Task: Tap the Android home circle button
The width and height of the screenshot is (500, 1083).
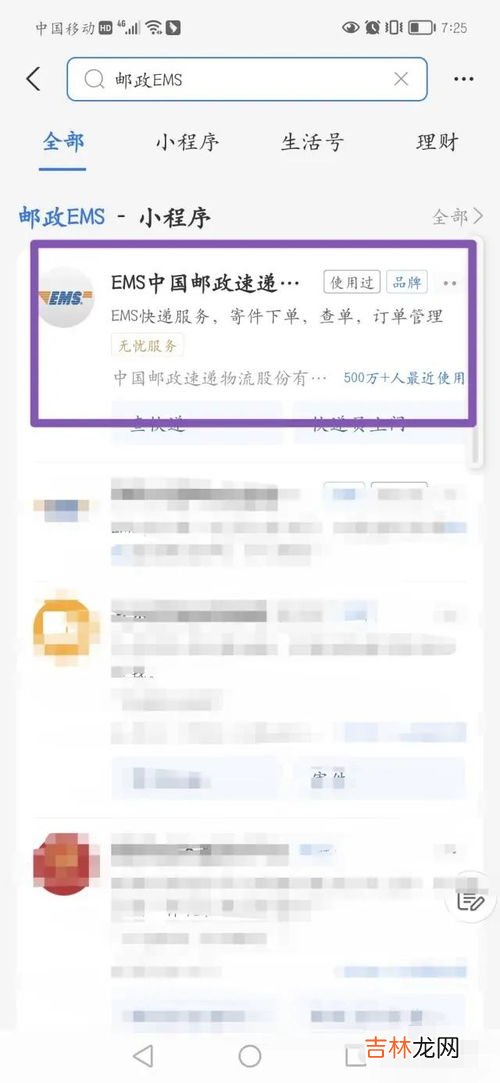Action: [250, 1055]
